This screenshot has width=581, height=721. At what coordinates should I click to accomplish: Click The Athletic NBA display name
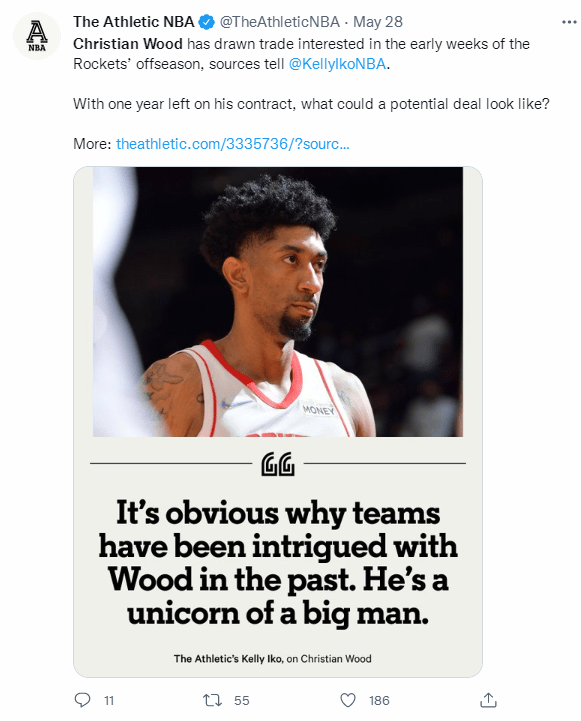[x=134, y=22]
